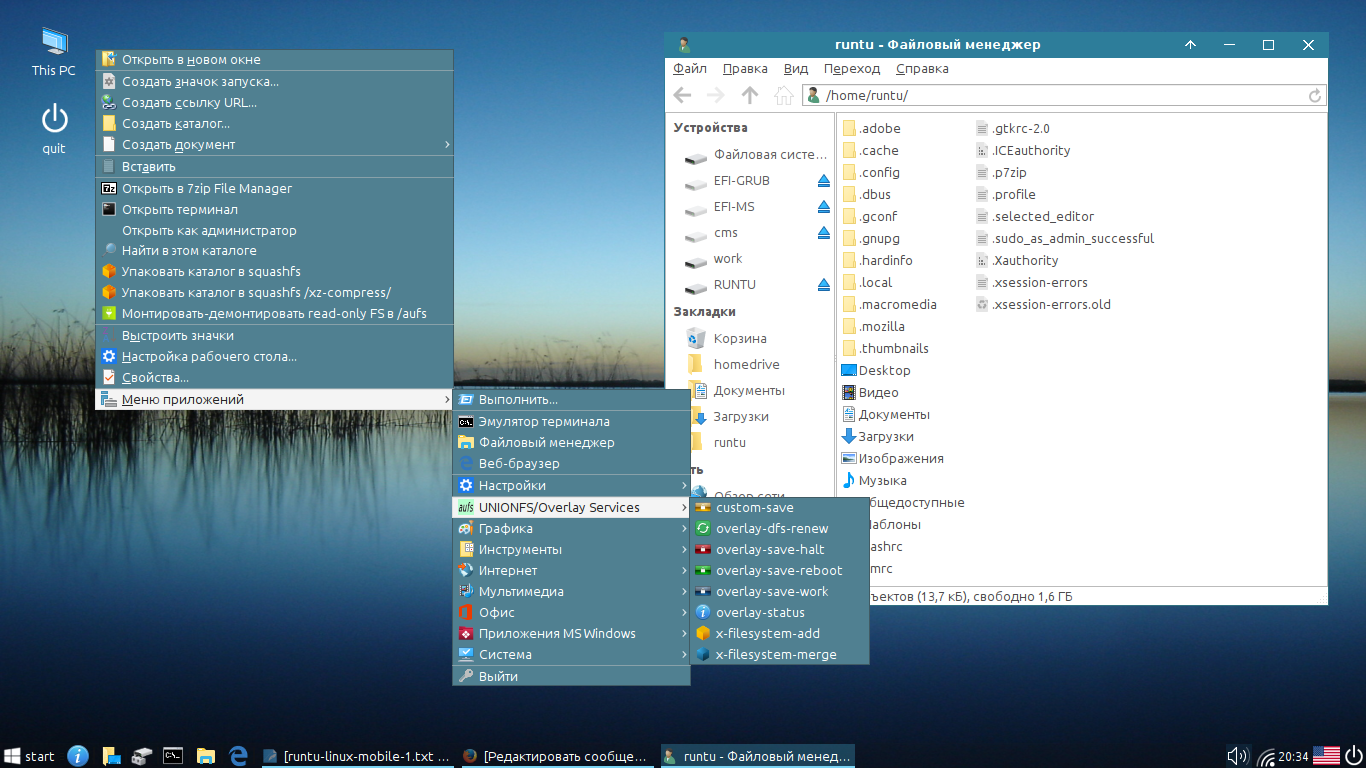Choose x-filesystem-add entry
Viewport: 1366px width, 768px height.
tap(779, 633)
